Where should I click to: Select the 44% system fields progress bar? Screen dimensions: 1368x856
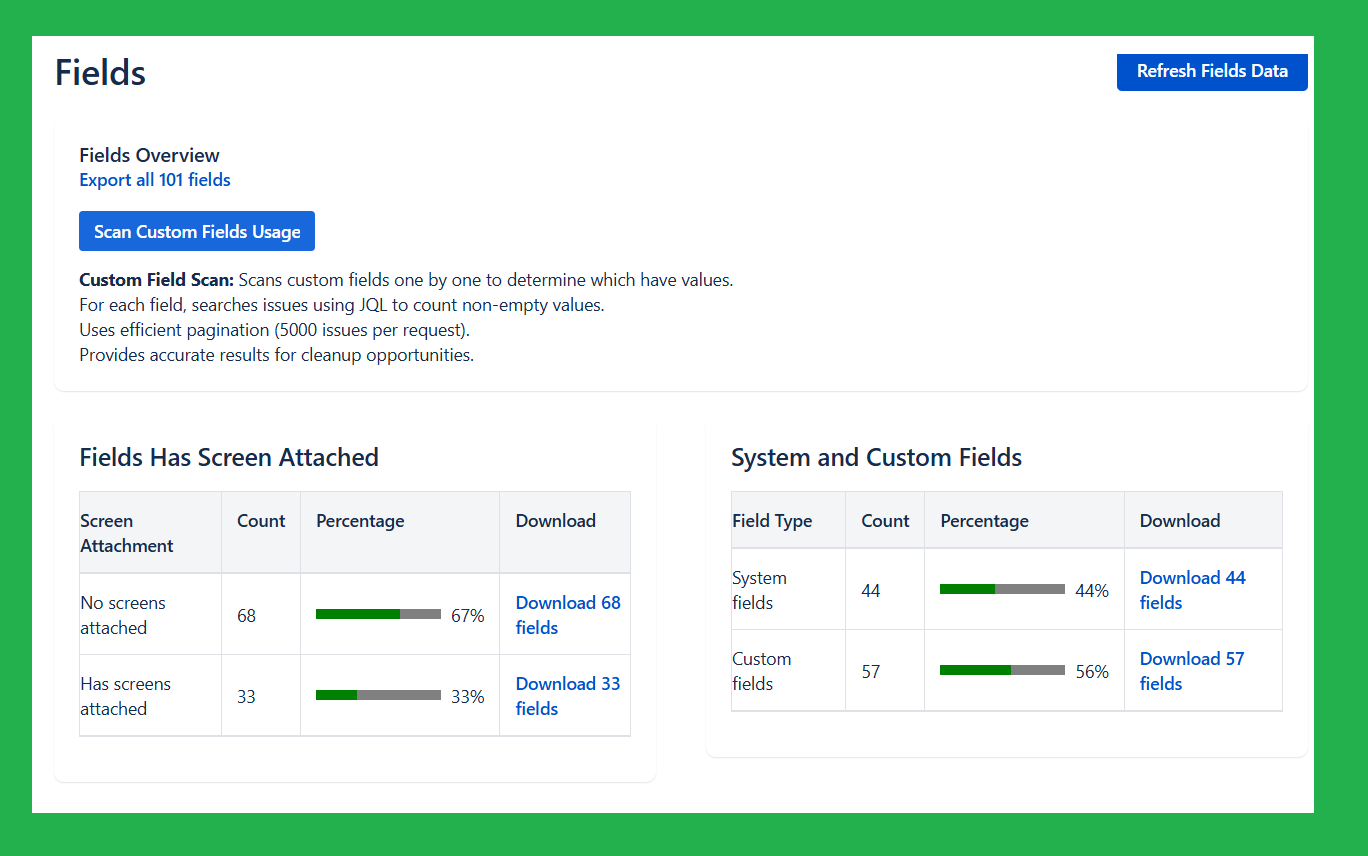[1002, 590]
